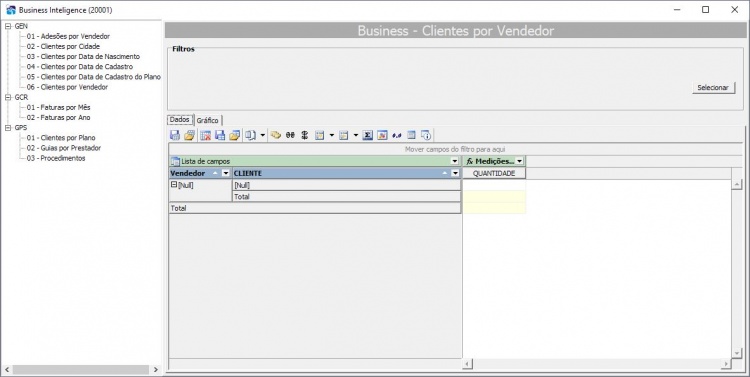Click the open folder icon beside the first save icon
750x377 pixels.
tap(189, 135)
